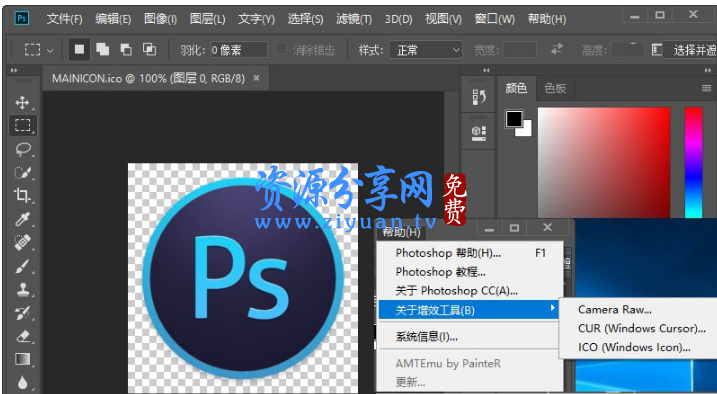The image size is (717, 394).
Task: Select the Crop tool
Action: [x=22, y=196]
